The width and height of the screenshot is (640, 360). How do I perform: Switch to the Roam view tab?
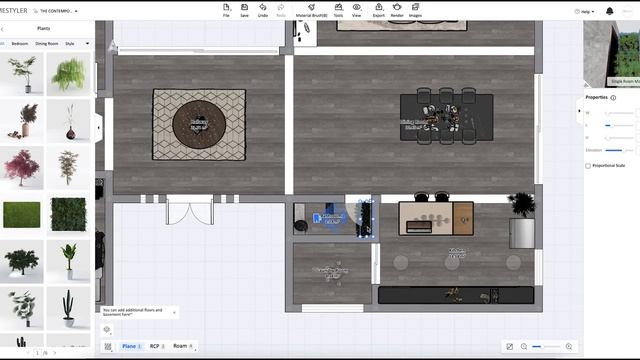point(182,346)
